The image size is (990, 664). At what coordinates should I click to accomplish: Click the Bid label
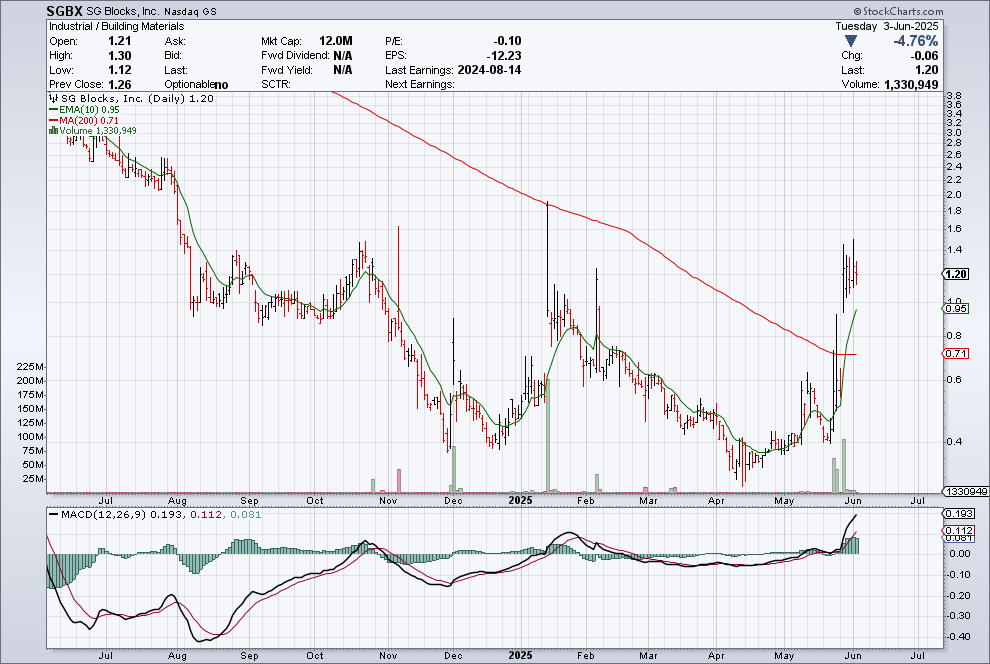tap(173, 56)
